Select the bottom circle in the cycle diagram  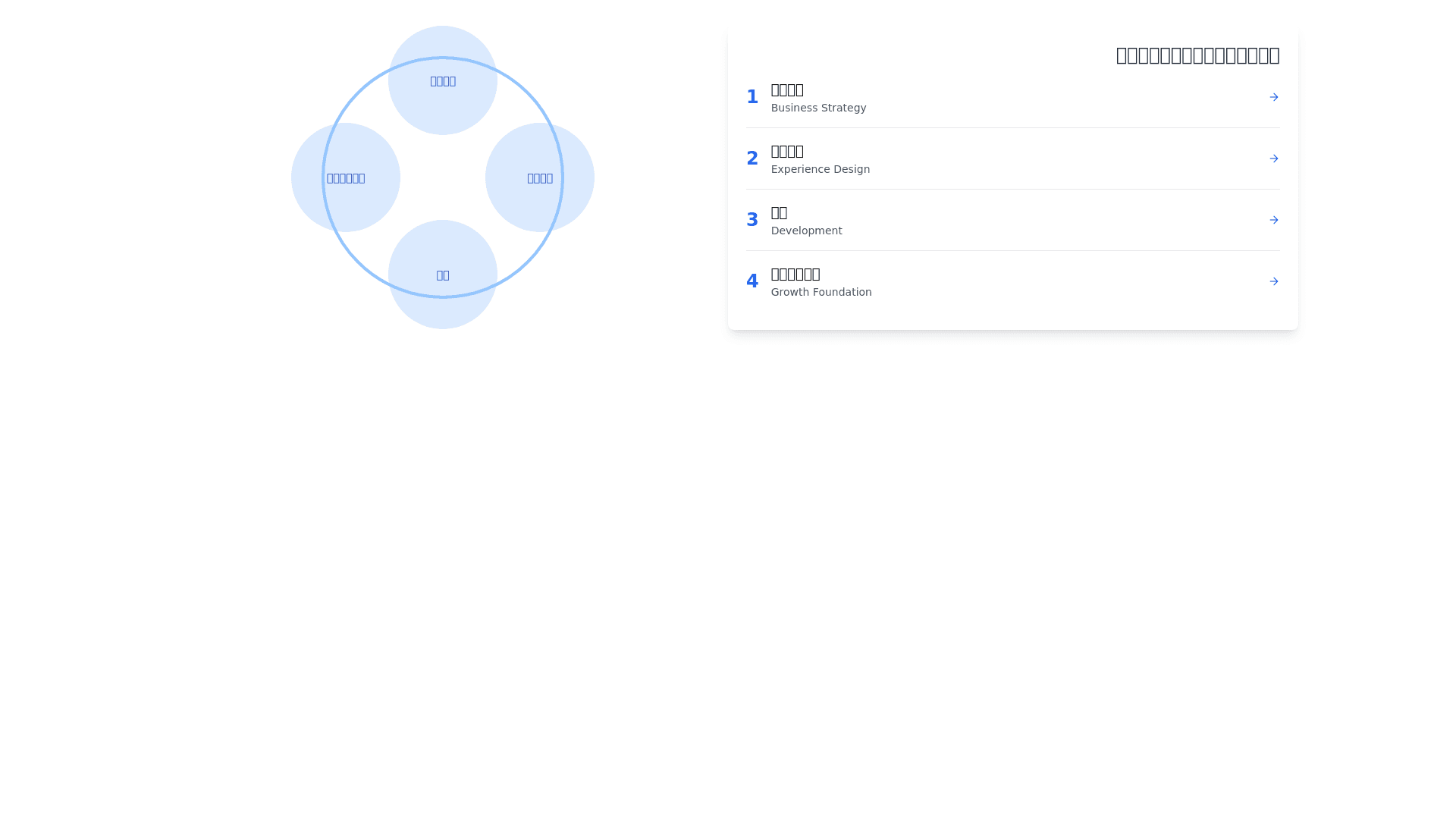pyautogui.click(x=442, y=275)
